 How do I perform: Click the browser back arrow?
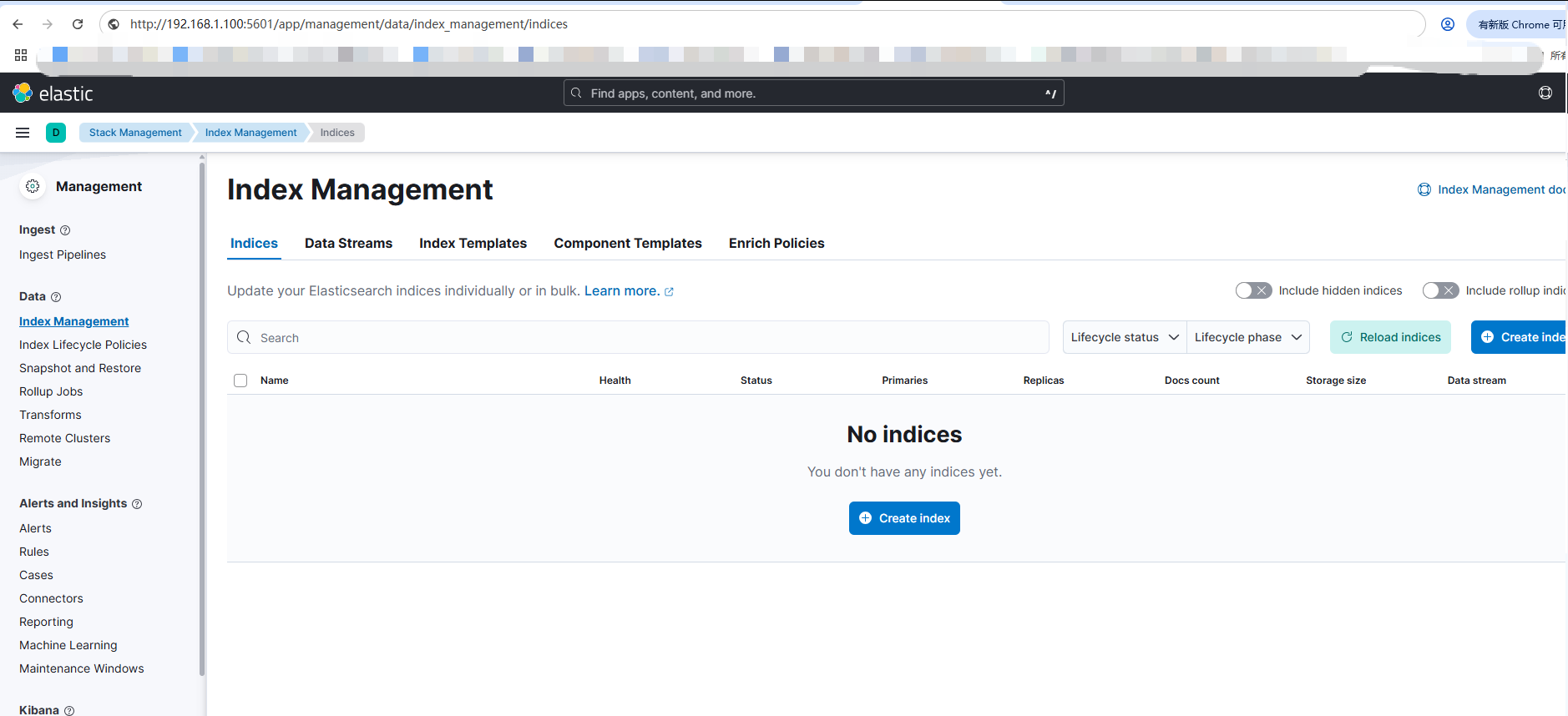(x=18, y=24)
